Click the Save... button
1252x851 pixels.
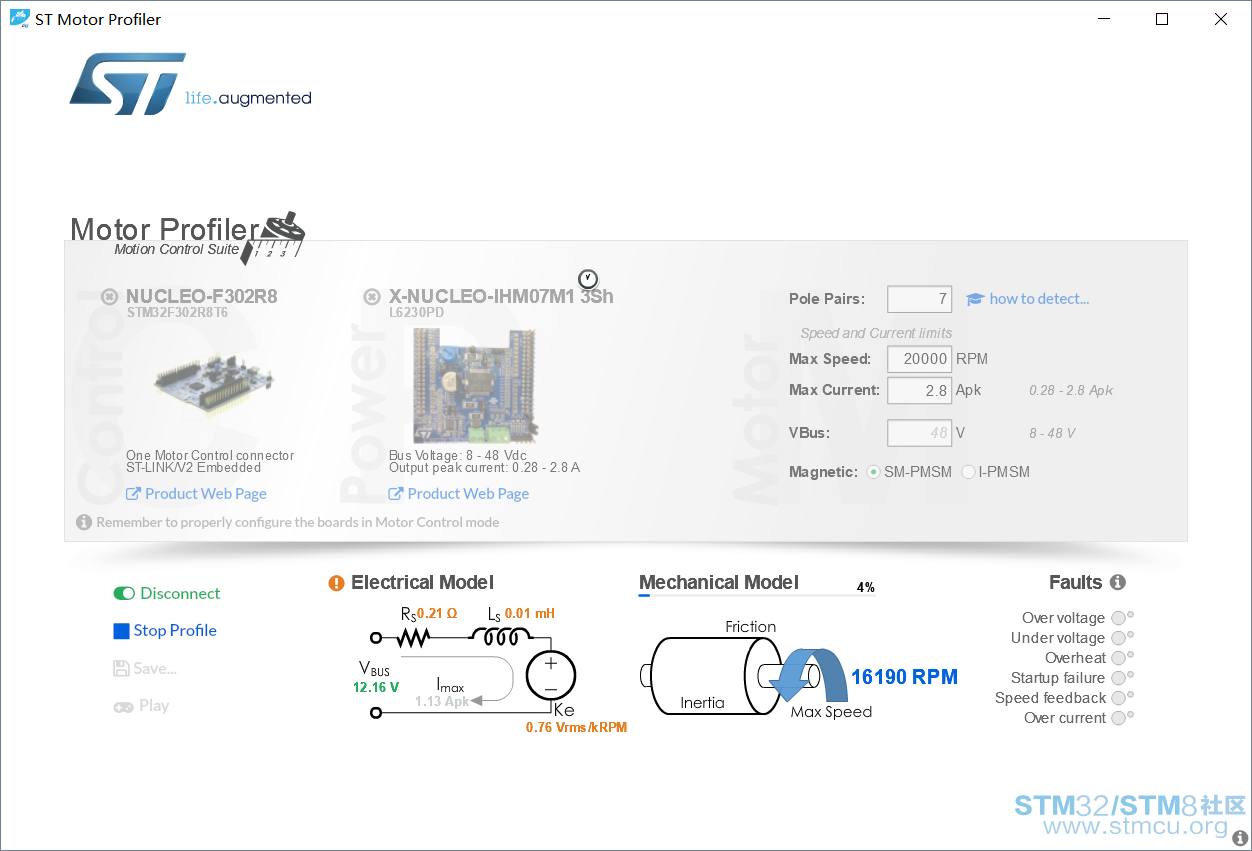tap(145, 668)
